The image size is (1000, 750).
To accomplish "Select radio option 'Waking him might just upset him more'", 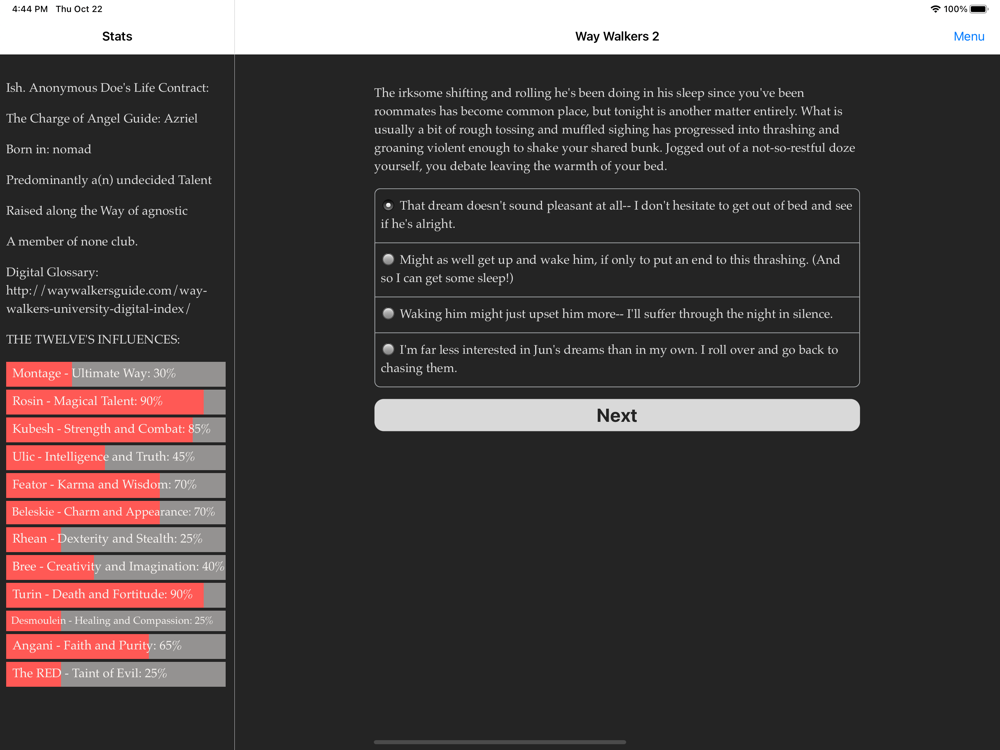I will point(617,314).
